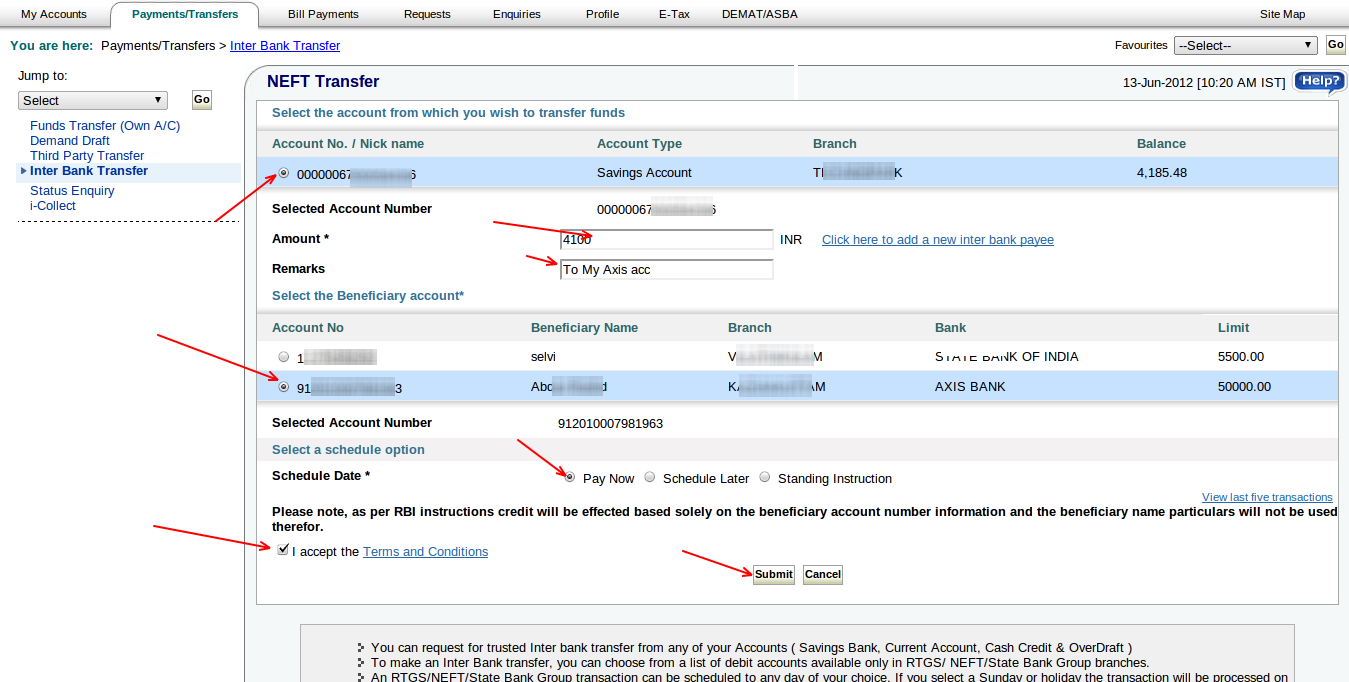Select the Savings Account source radio button
Viewport: 1349px width, 682px height.
click(x=284, y=173)
